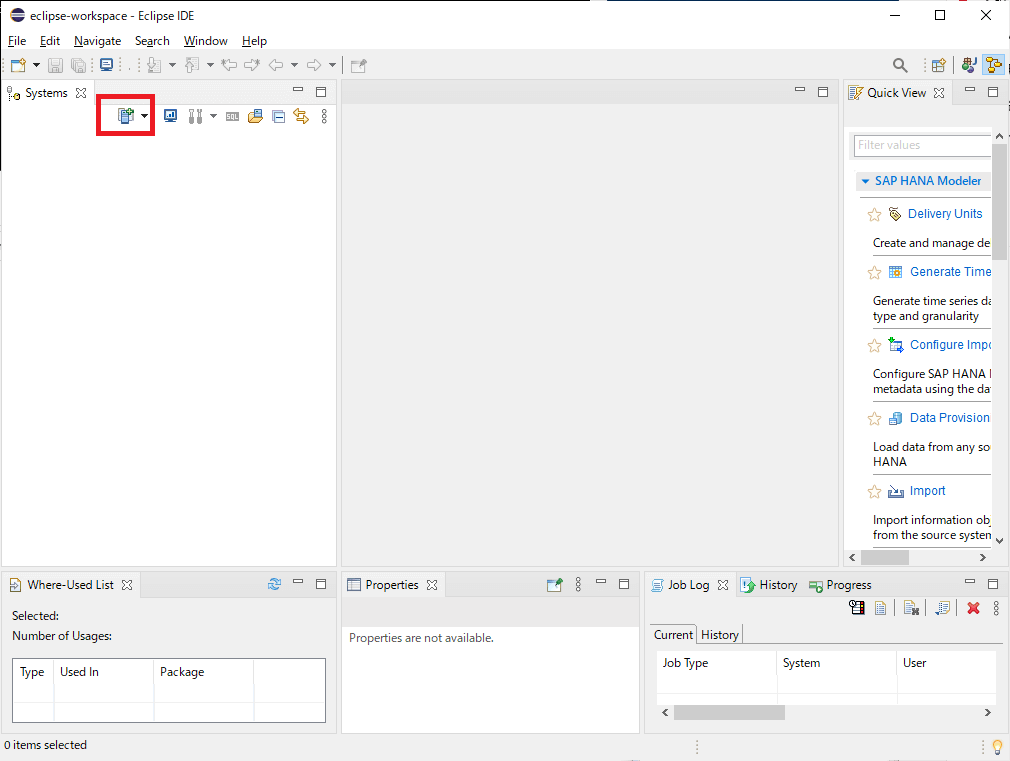Toggle the Pin Editor toolbar icon
This screenshot has height=761, width=1010.
coord(359,65)
